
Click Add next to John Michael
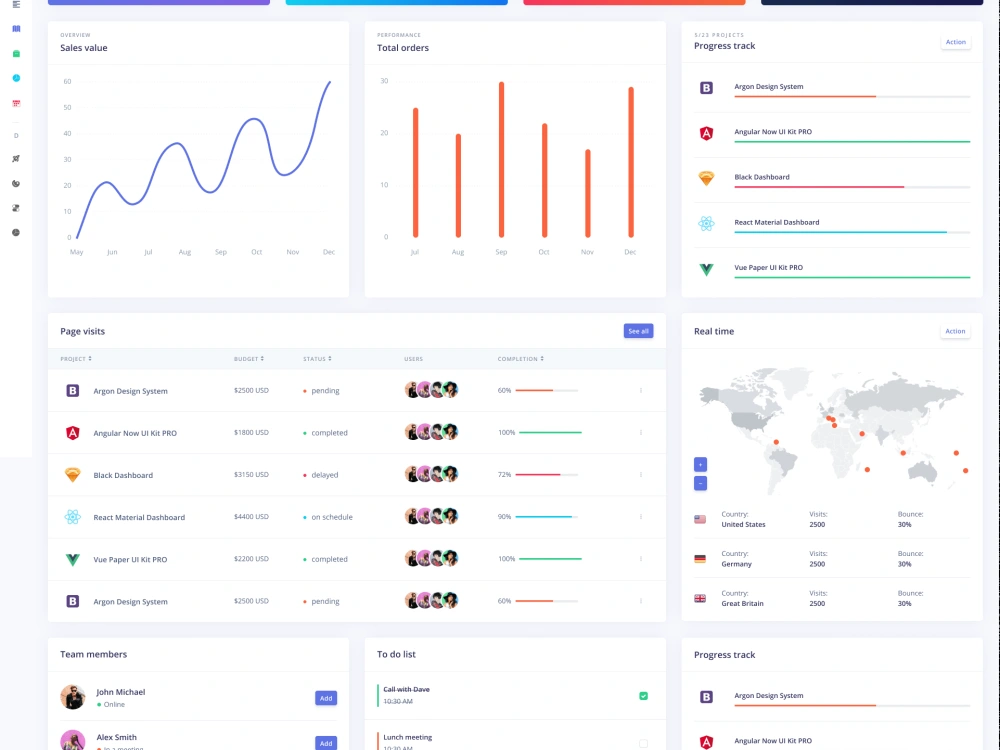[x=326, y=698]
